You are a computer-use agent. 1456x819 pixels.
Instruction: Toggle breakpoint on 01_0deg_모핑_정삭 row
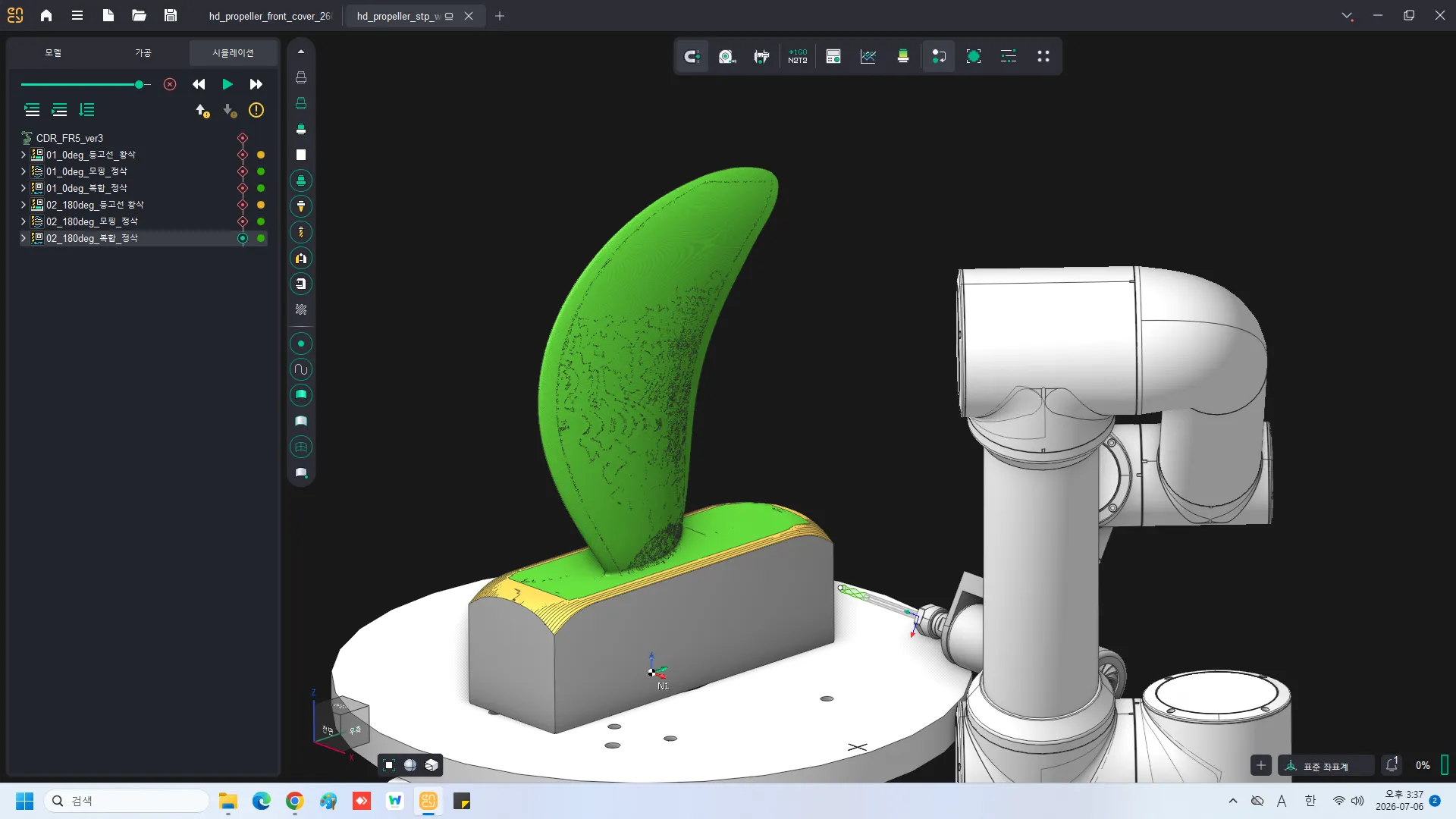click(243, 171)
